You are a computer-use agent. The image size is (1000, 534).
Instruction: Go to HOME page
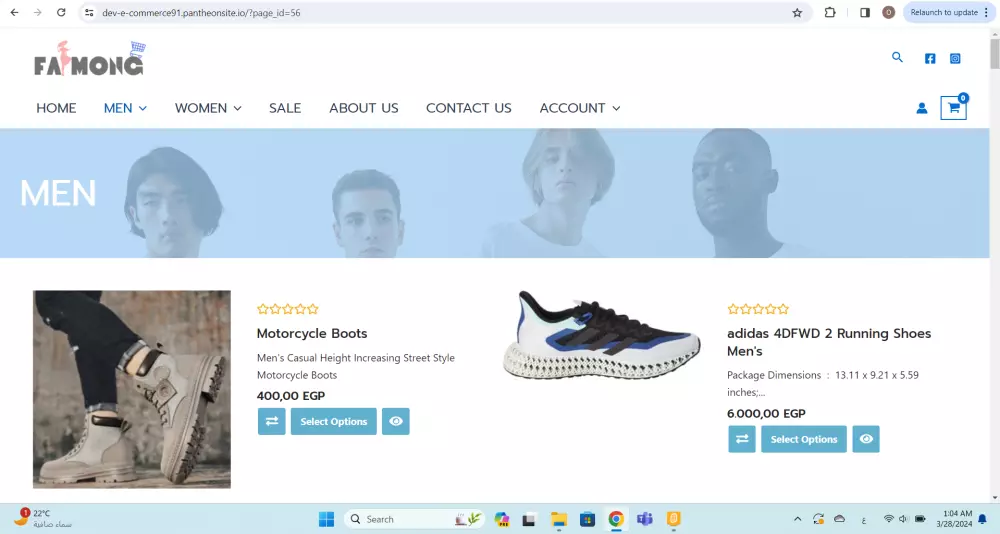pyautogui.click(x=56, y=108)
